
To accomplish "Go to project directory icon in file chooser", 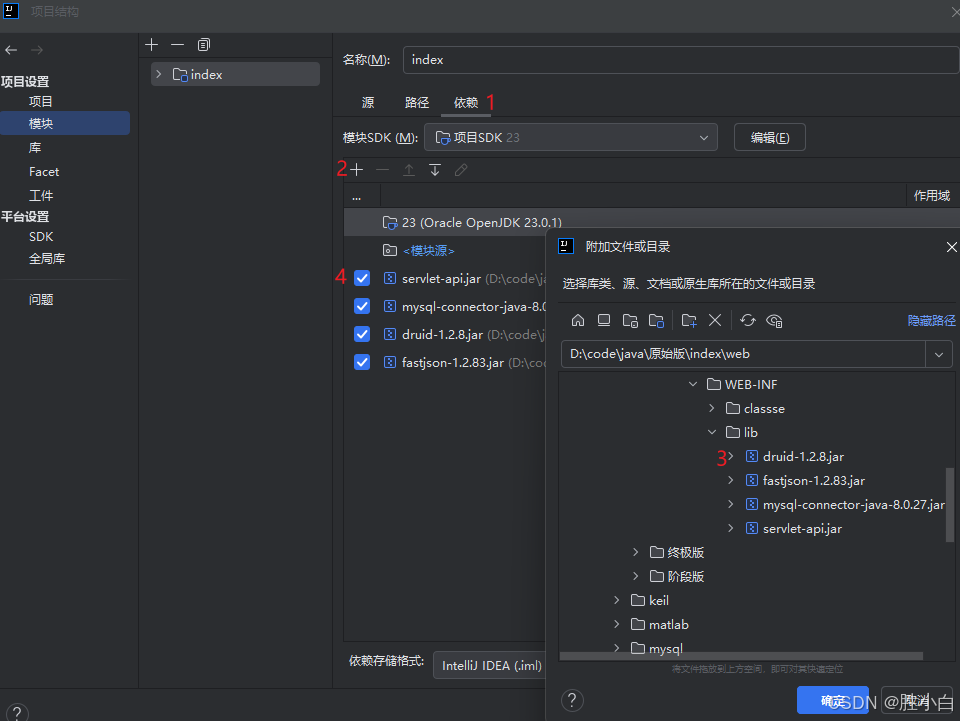I will click(x=630, y=320).
